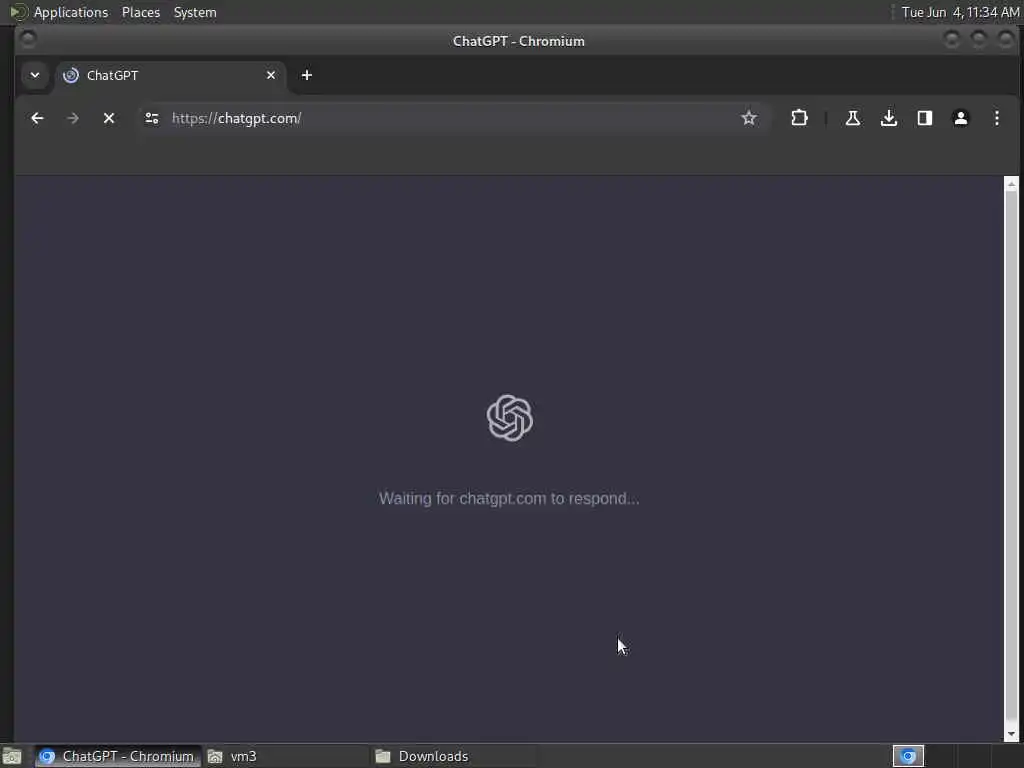Image resolution: width=1024 pixels, height=768 pixels.
Task: Click the workspace switcher in bottom panel
Action: coord(908,756)
